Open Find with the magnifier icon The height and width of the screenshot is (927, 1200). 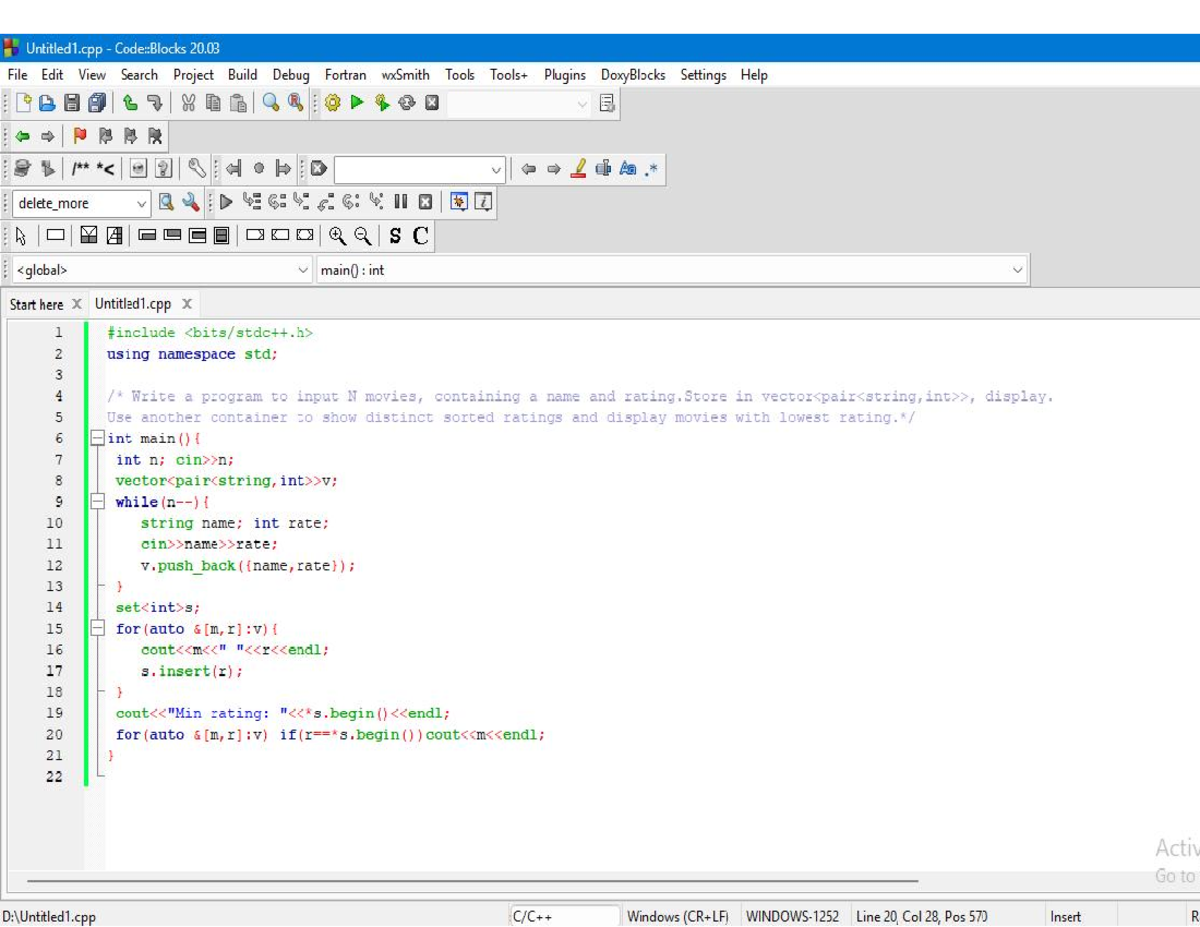[271, 102]
